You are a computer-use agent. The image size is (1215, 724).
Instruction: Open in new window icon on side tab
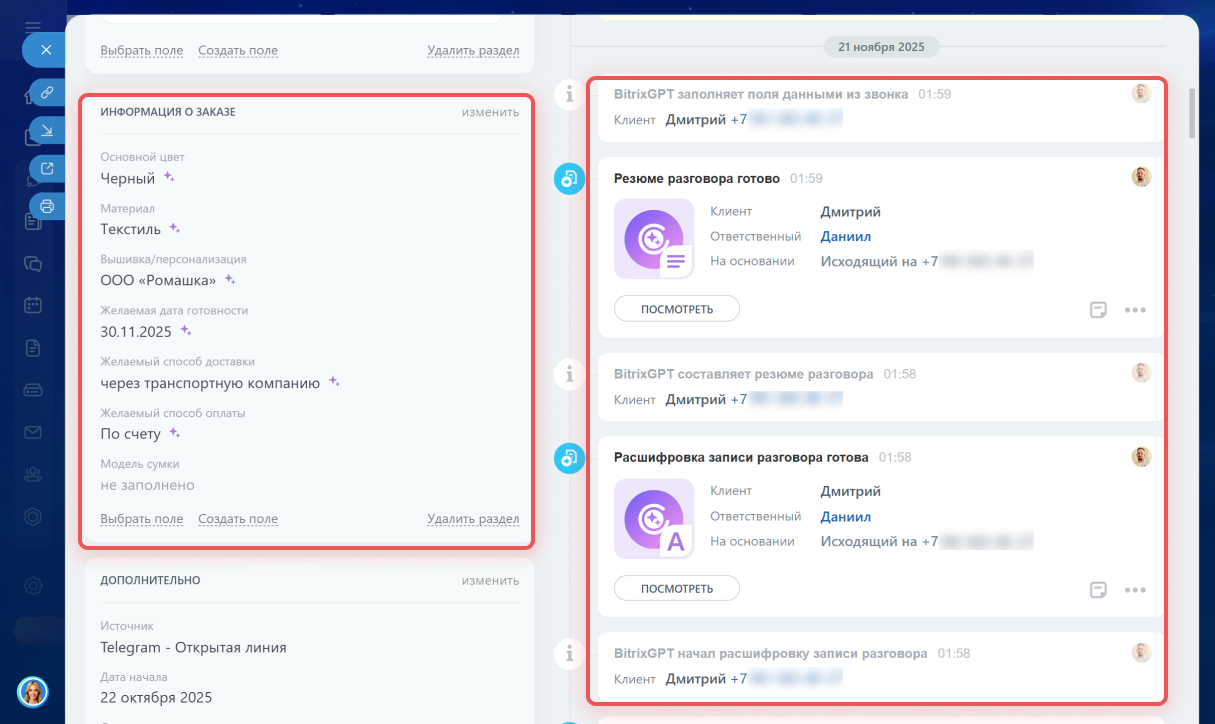[x=46, y=168]
